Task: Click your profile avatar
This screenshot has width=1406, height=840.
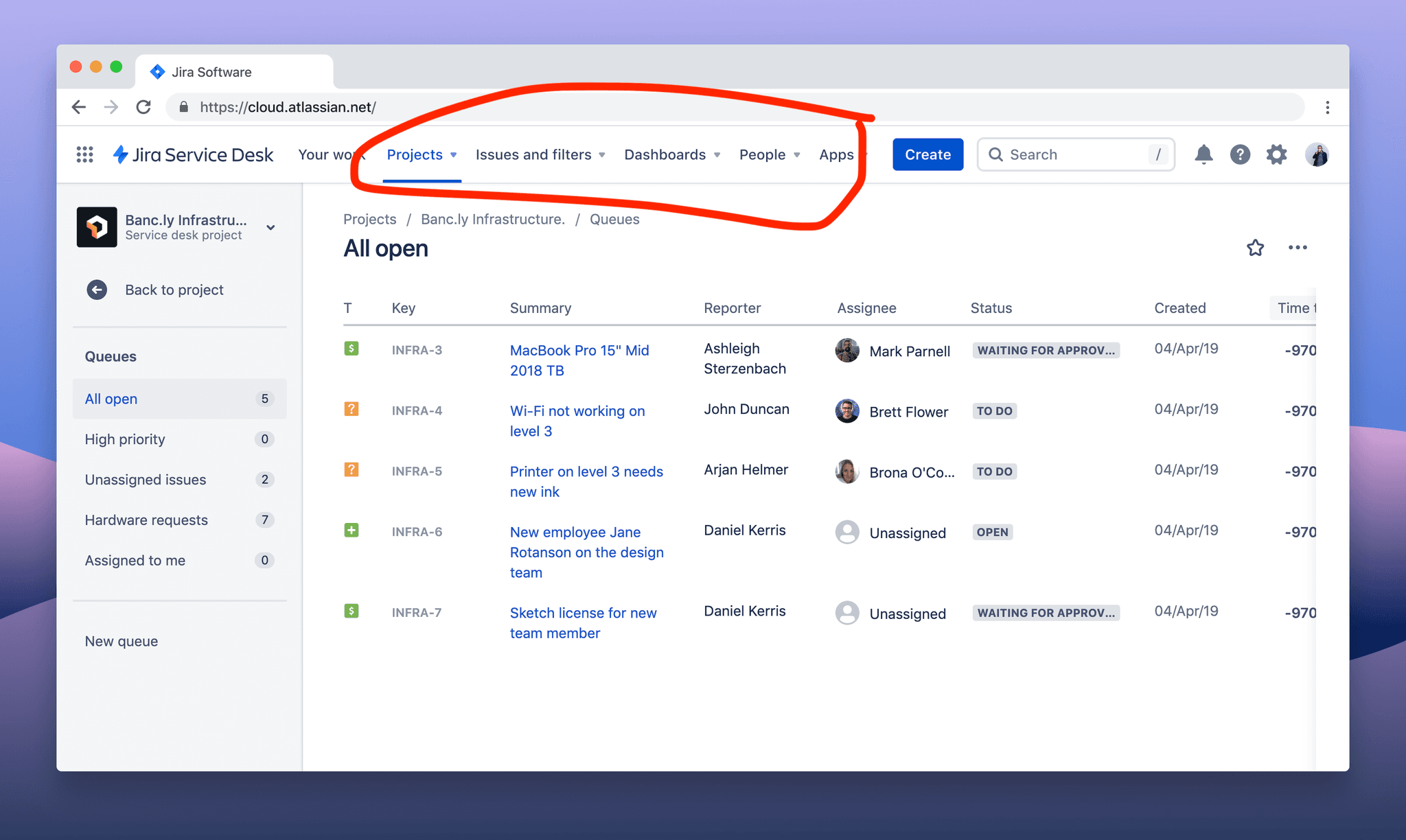Action: pyautogui.click(x=1317, y=154)
